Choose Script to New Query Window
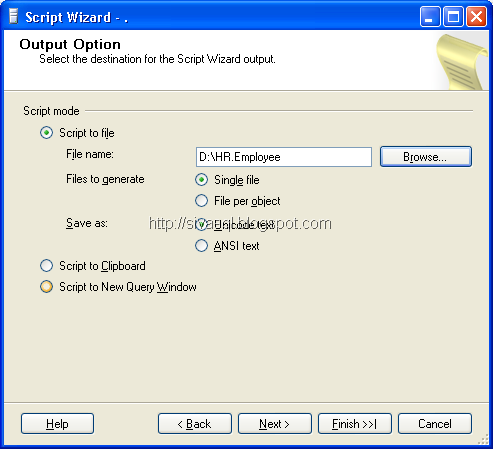The height and width of the screenshot is (449, 493). point(118,287)
